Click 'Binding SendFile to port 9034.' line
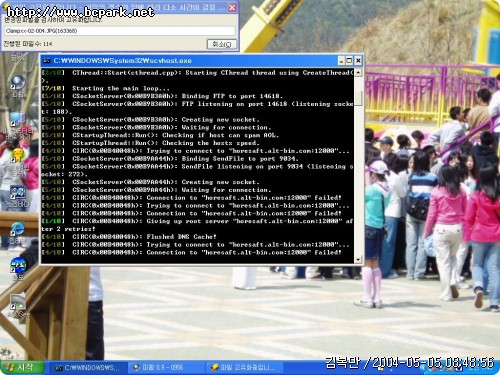500x375 pixels. (x=170, y=159)
